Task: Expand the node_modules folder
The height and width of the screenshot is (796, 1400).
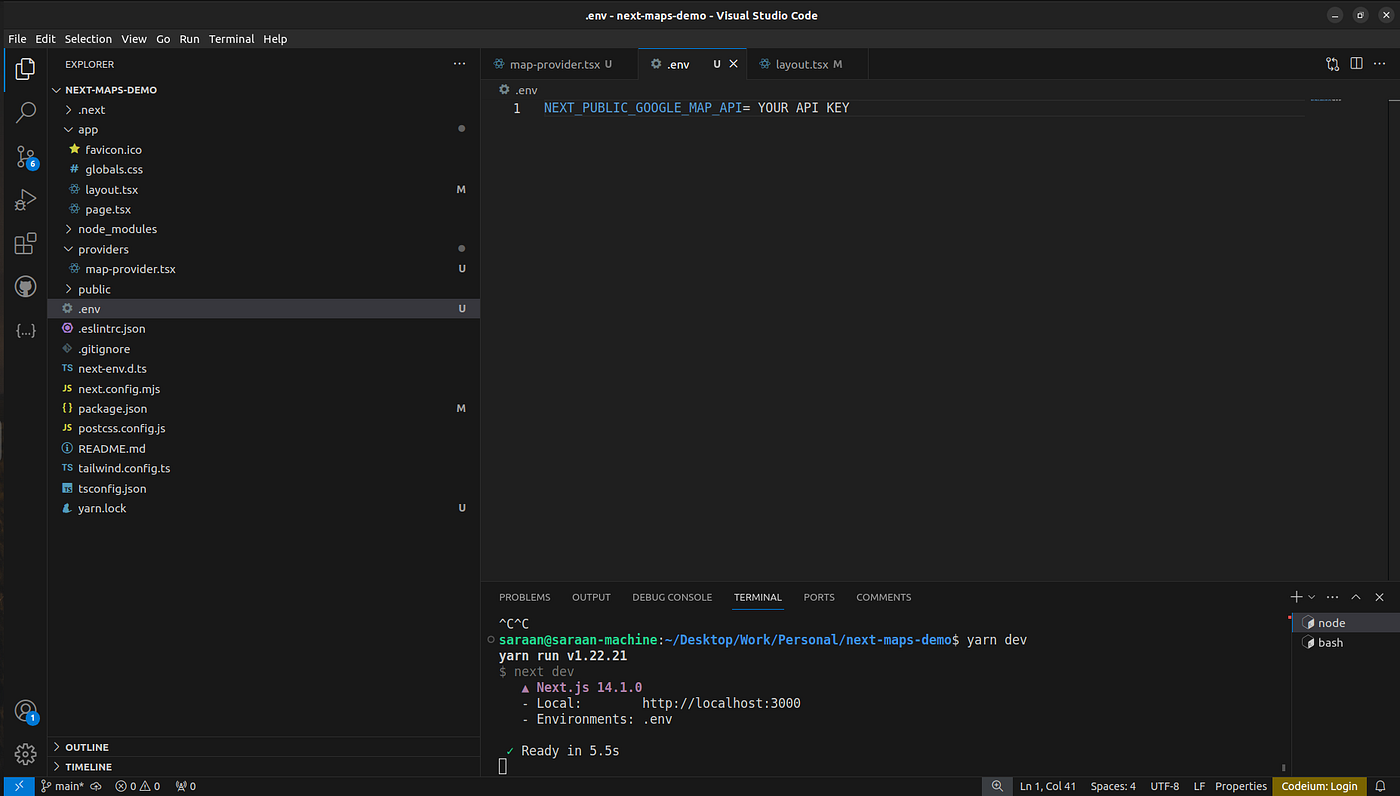Action: pos(264,229)
